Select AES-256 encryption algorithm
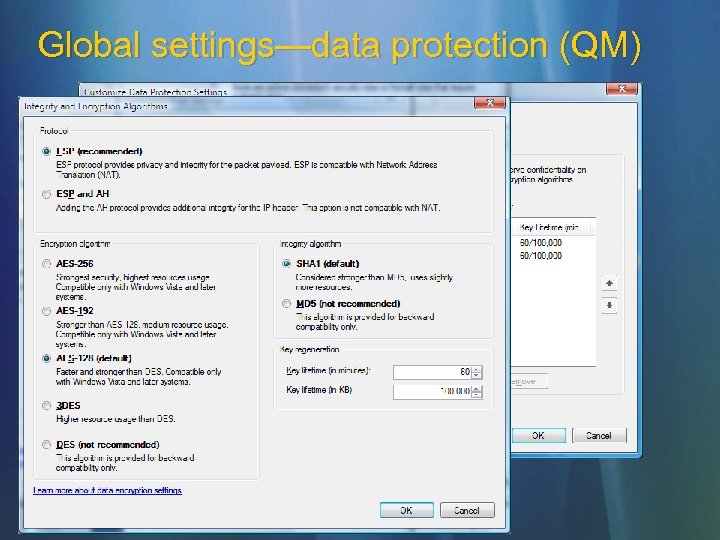The image size is (720, 540). pyautogui.click(x=46, y=264)
